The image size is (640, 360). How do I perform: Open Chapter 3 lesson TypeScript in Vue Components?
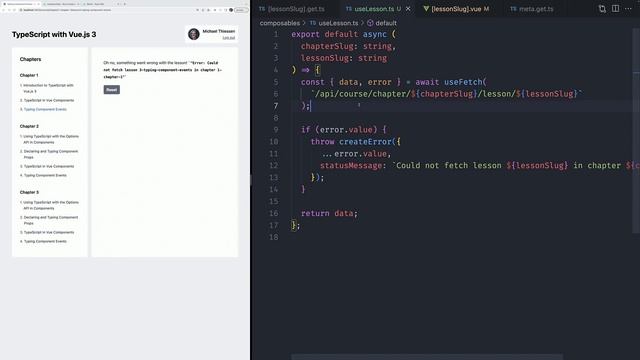pyautogui.click(x=47, y=233)
